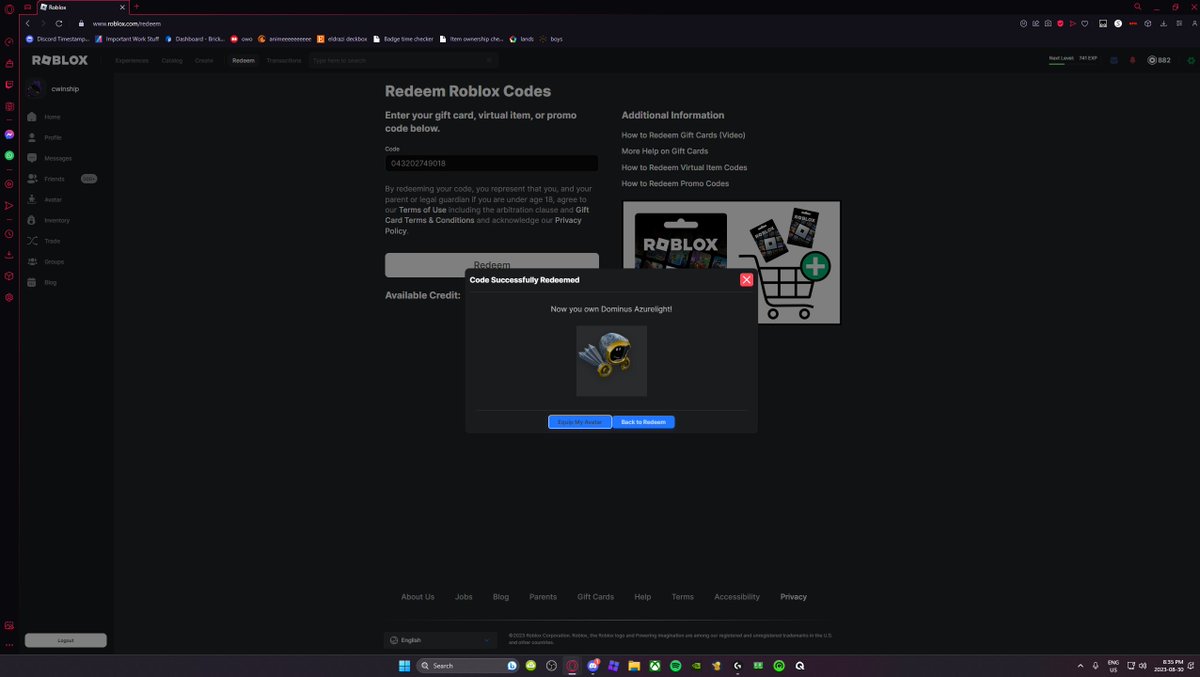Open Spotify from the taskbar
1200x677 pixels.
[675, 665]
